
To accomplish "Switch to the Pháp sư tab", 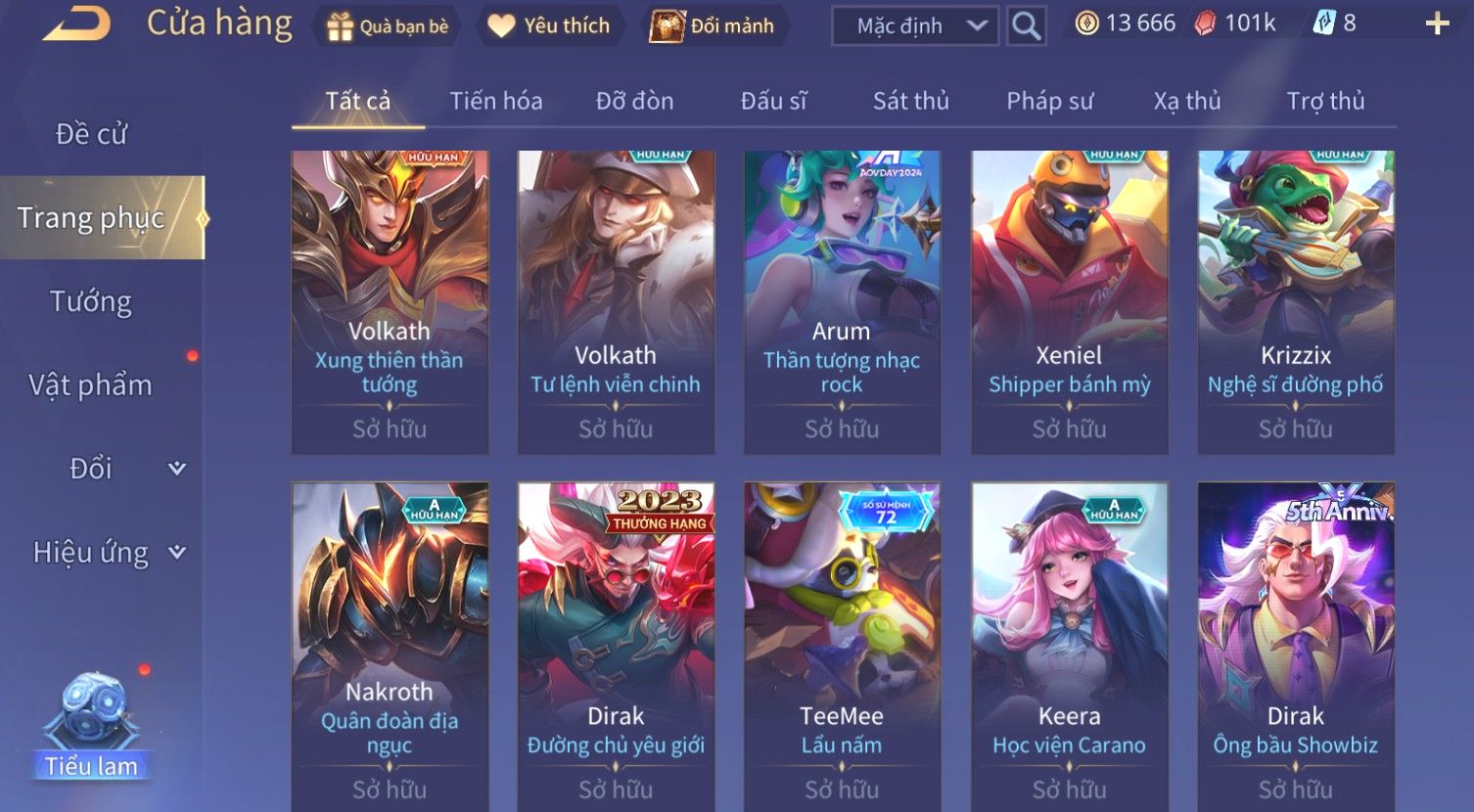I will point(1050,101).
